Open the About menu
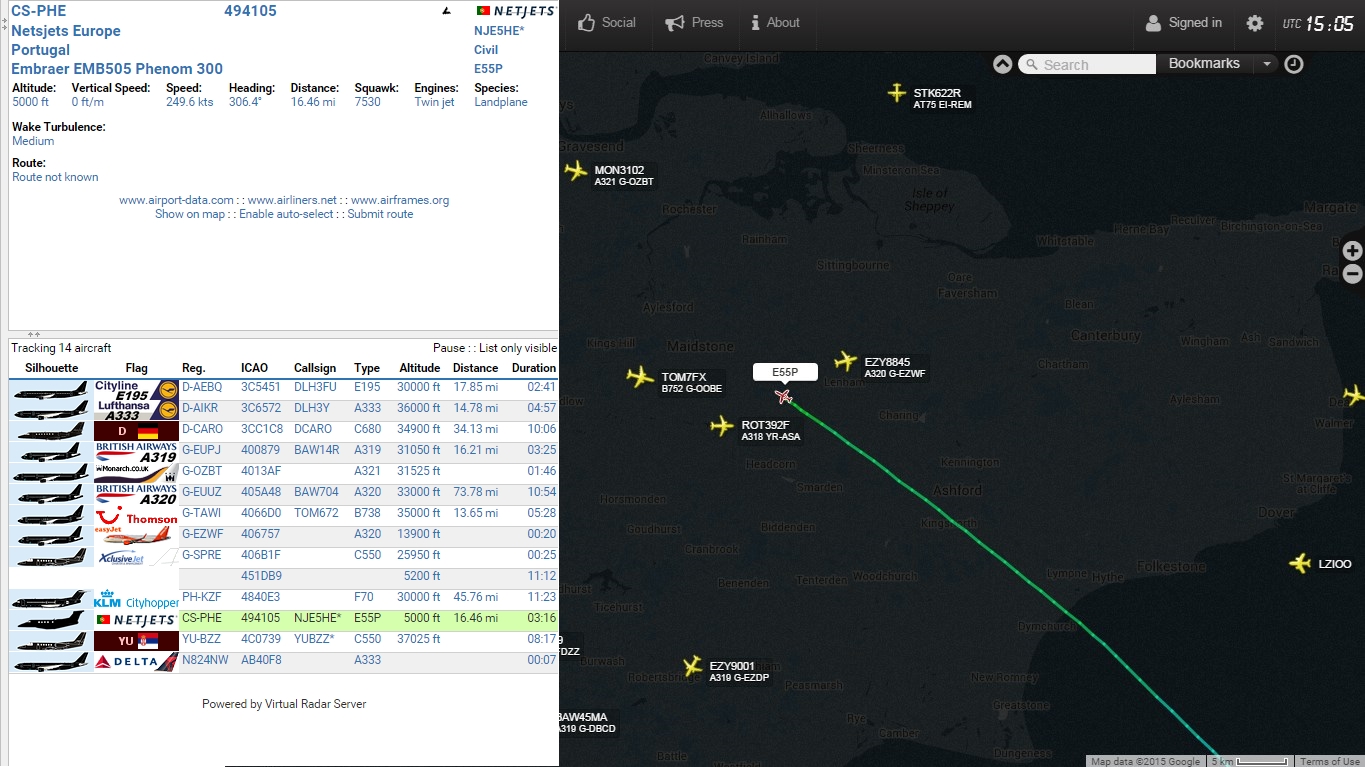1365x767 pixels. pyautogui.click(x=776, y=24)
